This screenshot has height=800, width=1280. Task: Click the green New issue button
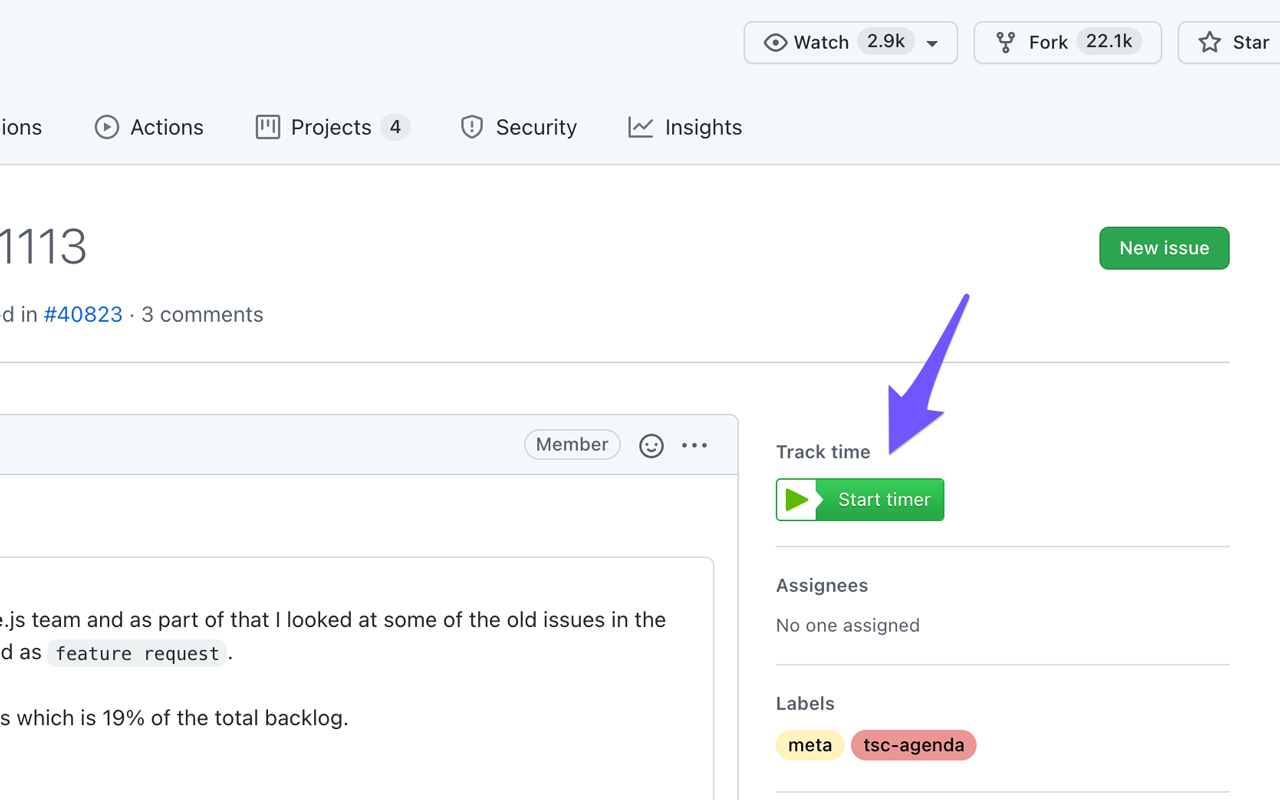click(x=1164, y=248)
